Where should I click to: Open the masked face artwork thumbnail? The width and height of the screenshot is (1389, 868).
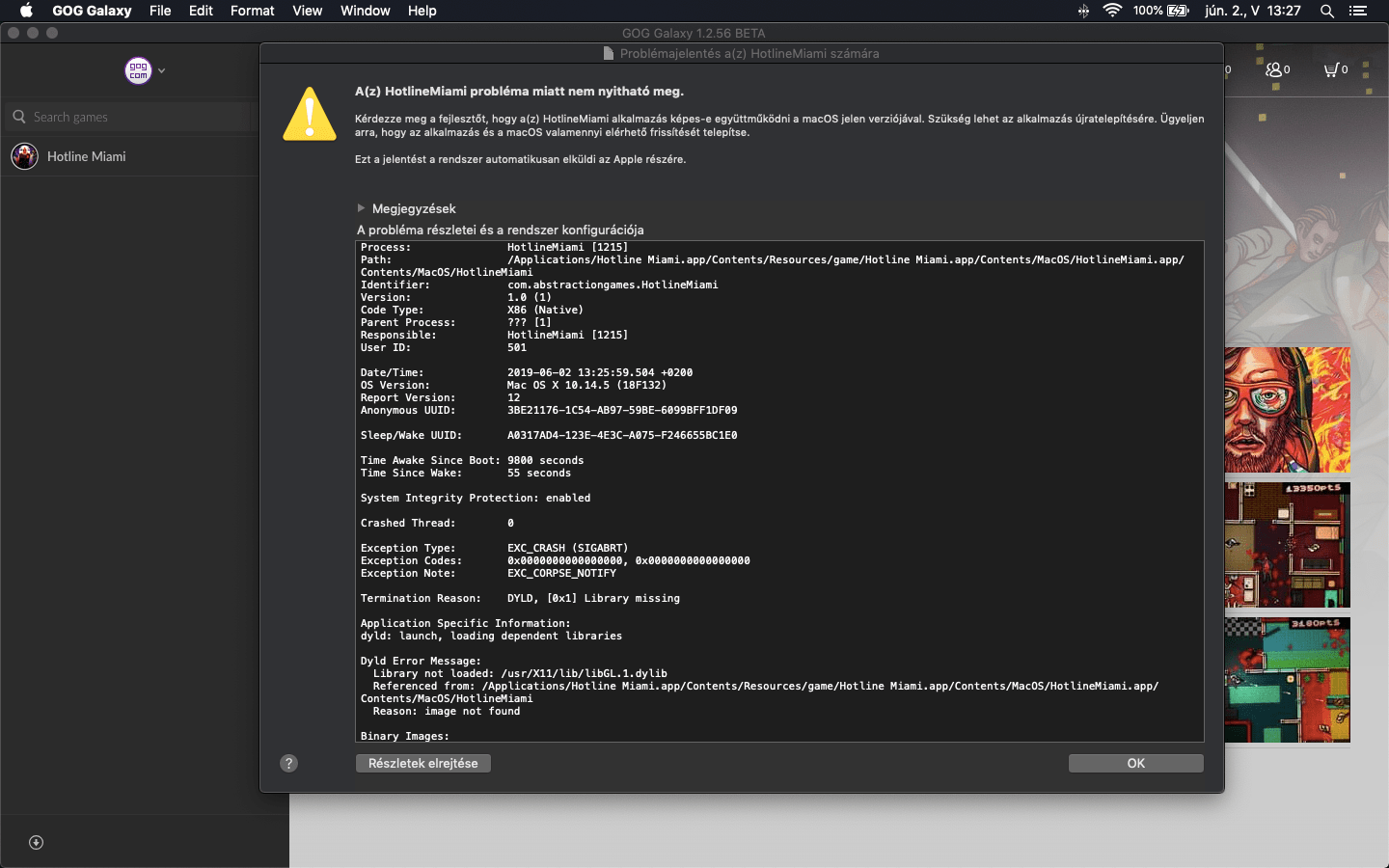click(1288, 410)
